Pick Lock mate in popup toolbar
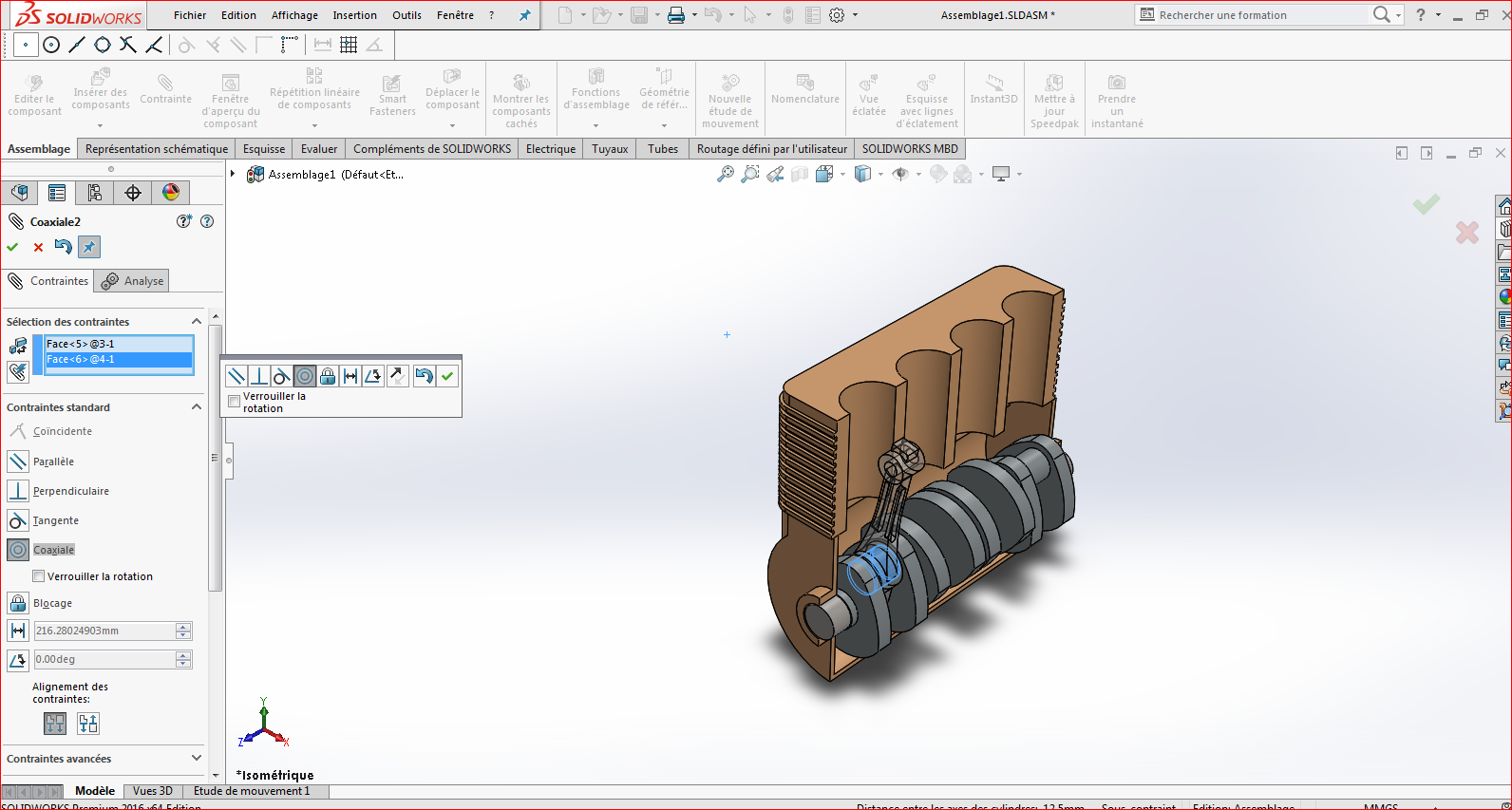 (328, 376)
